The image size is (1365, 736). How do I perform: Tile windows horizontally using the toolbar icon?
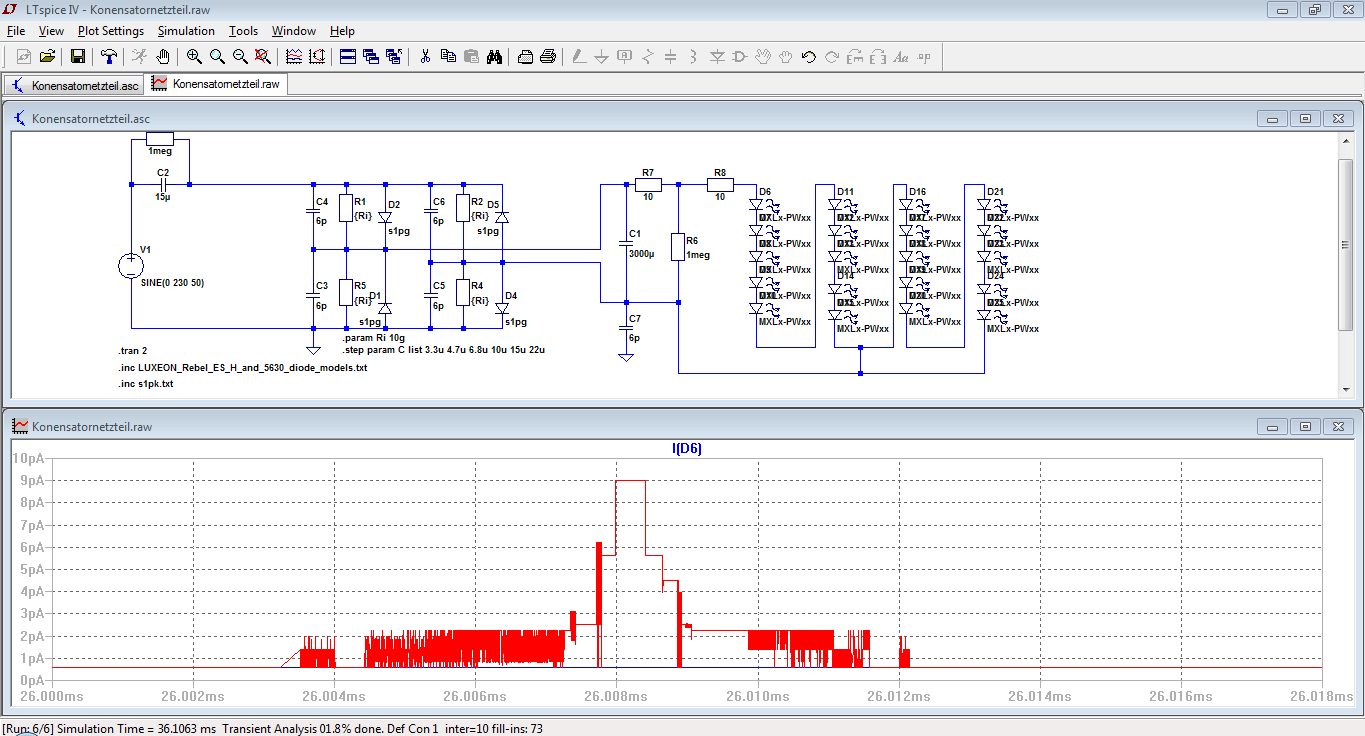coord(348,57)
